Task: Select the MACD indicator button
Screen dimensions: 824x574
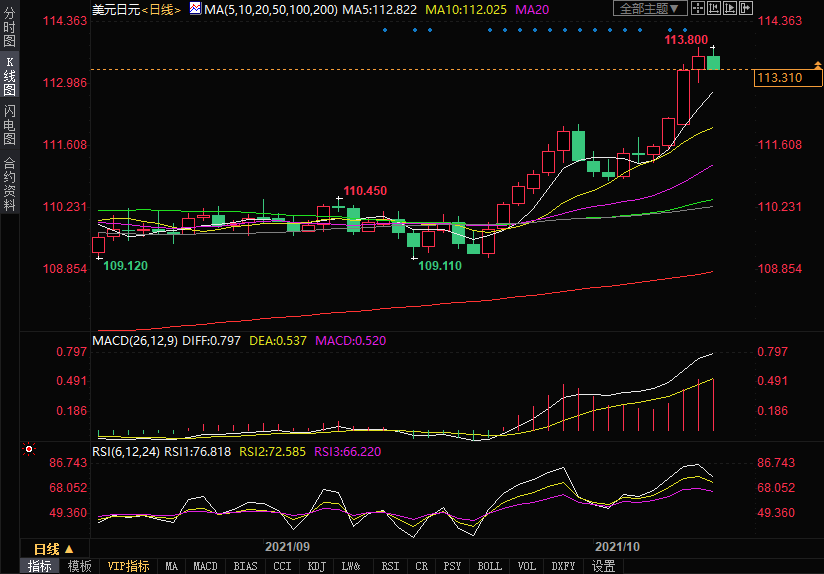Action: (205, 566)
